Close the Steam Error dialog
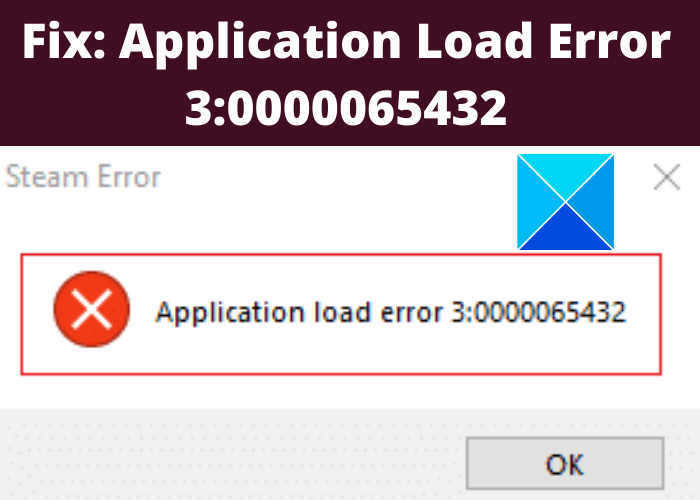 667,177
